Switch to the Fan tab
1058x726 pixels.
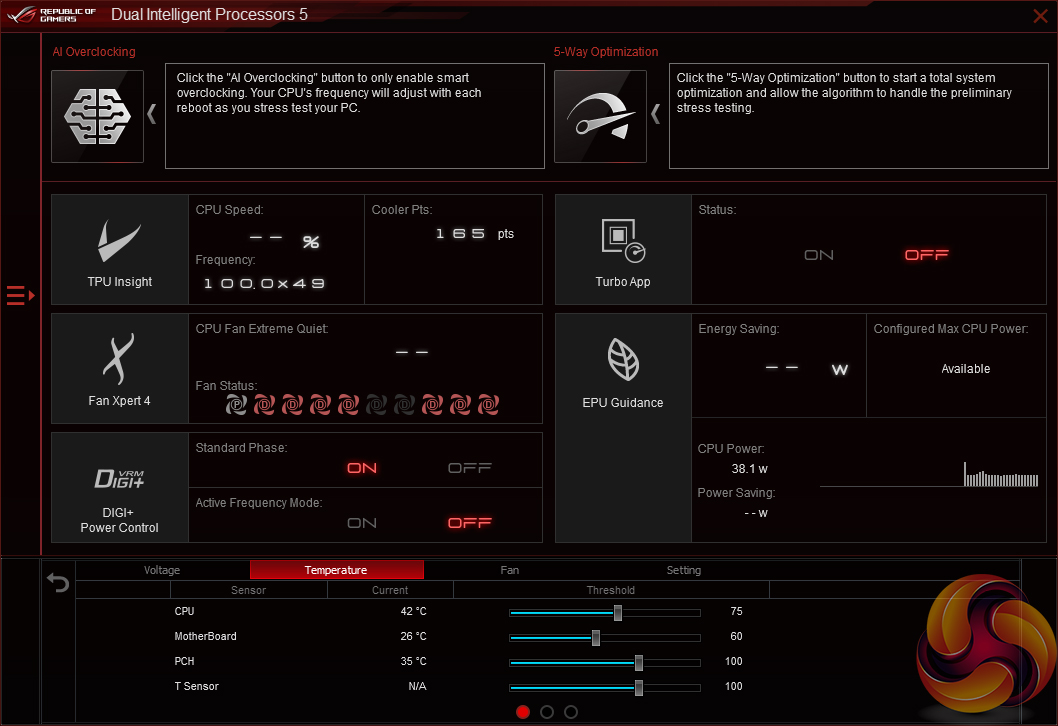point(510,570)
